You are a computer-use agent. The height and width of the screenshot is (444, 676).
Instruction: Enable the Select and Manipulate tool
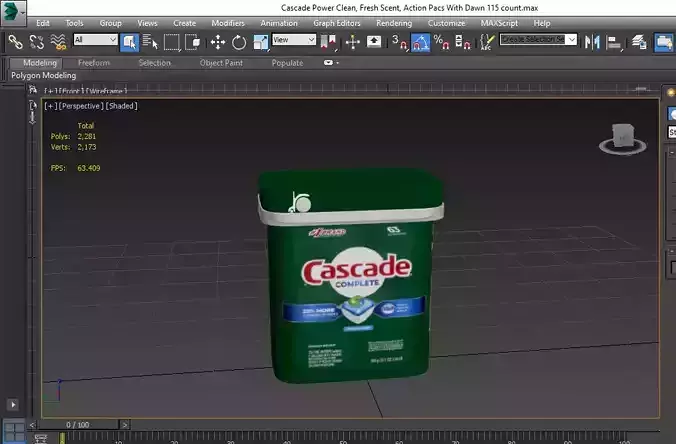[353, 42]
